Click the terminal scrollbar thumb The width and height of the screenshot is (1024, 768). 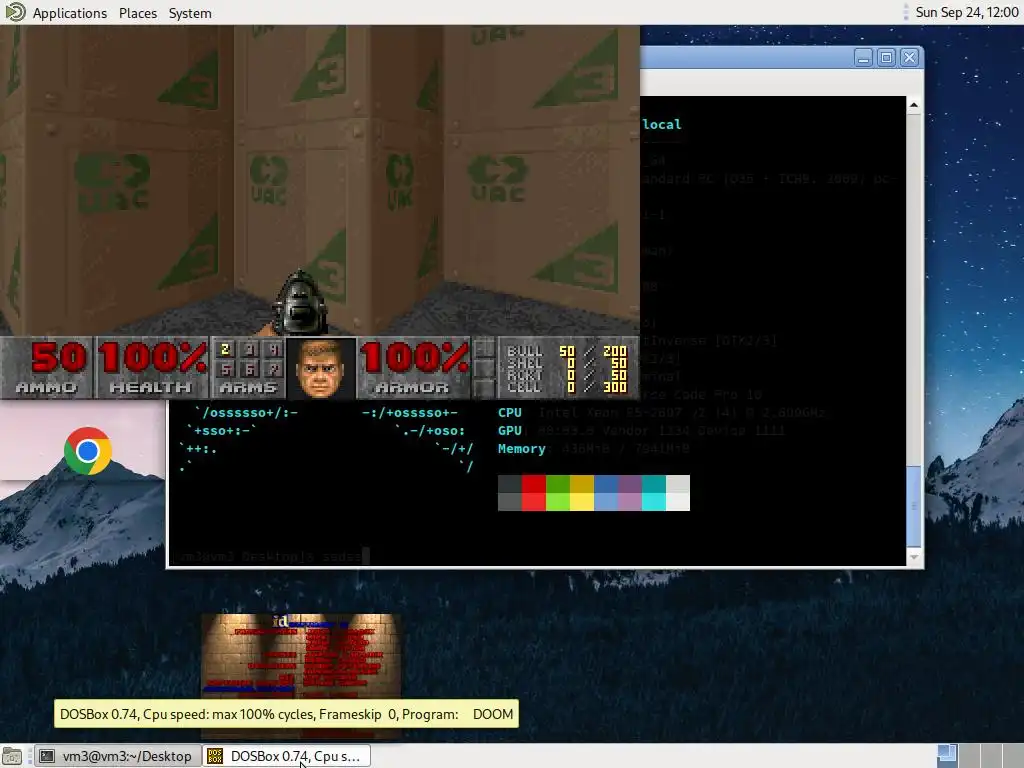coord(914,507)
